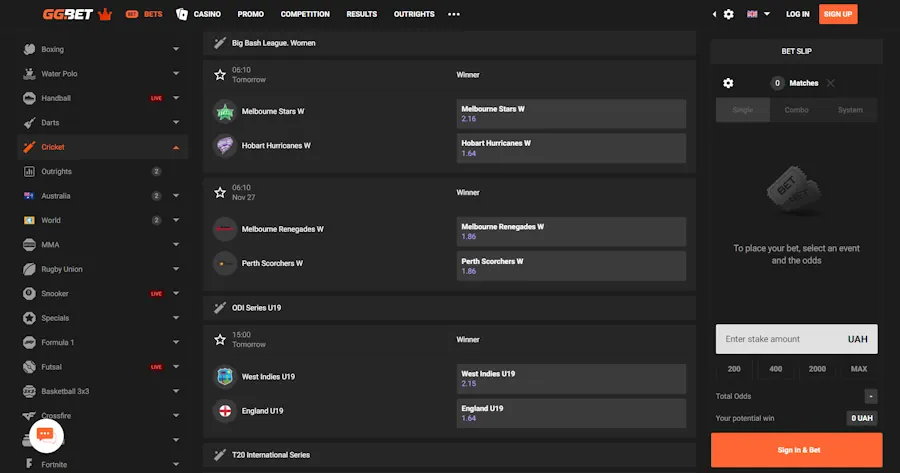900x473 pixels.
Task: Select the Water Polo sport icon
Action: [29, 73]
